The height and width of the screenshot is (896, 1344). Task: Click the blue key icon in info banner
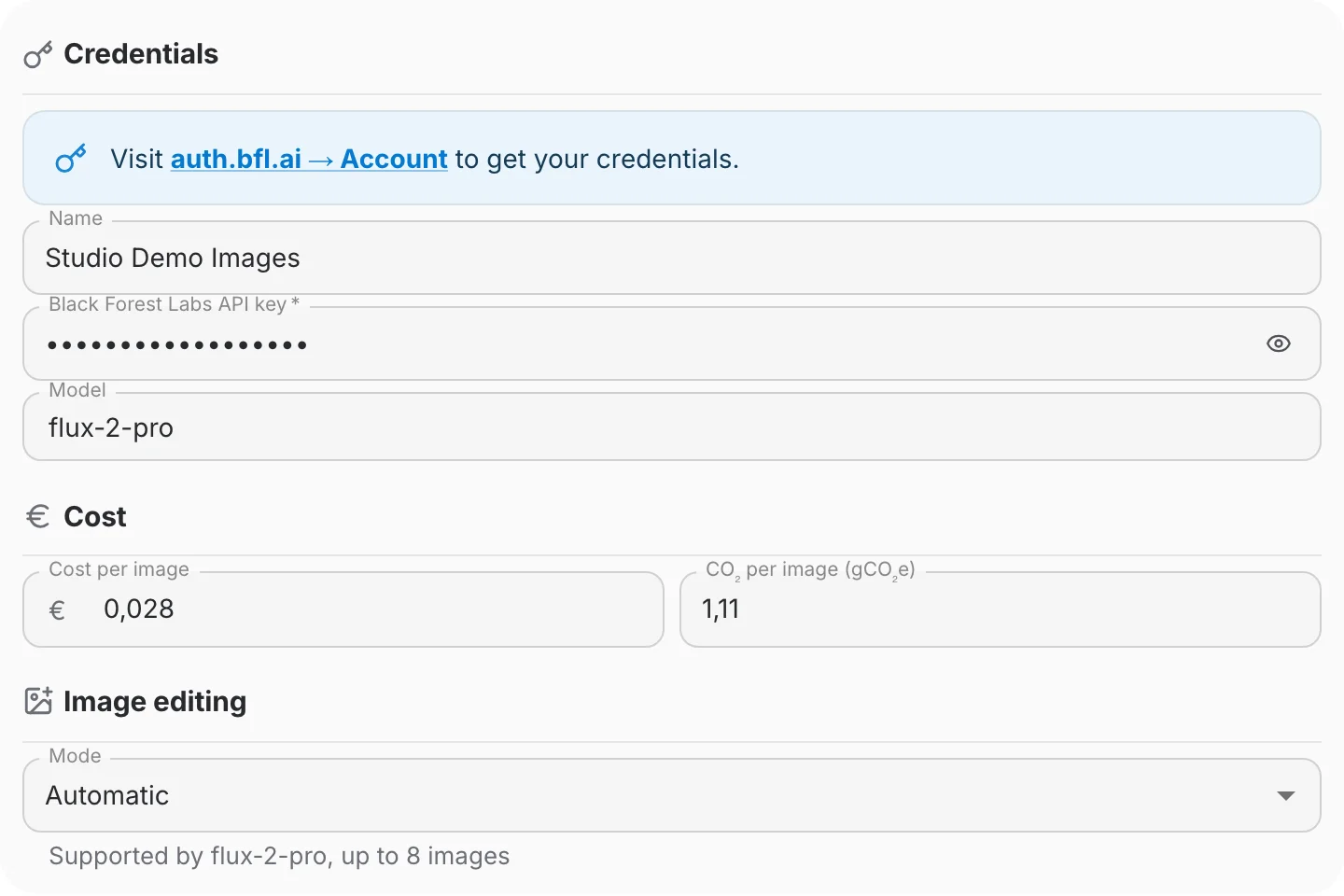pyautogui.click(x=71, y=159)
